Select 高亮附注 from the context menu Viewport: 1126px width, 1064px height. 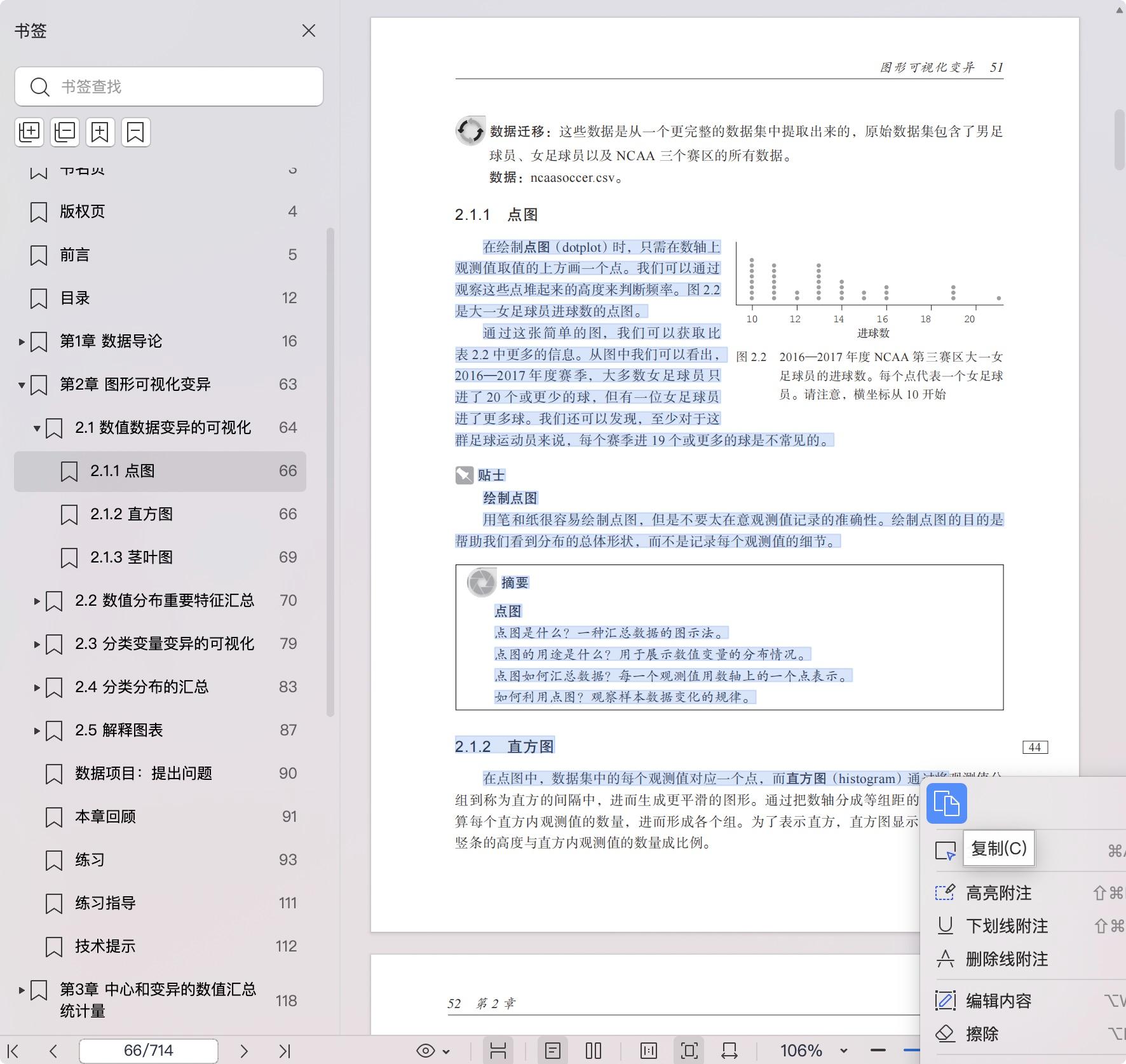(998, 893)
